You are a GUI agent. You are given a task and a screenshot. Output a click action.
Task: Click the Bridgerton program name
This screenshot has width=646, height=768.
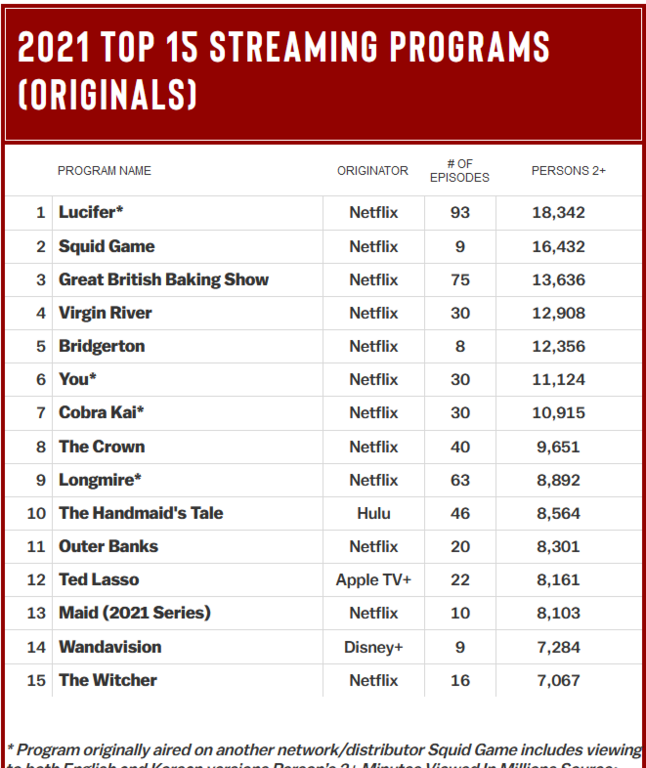pos(101,346)
